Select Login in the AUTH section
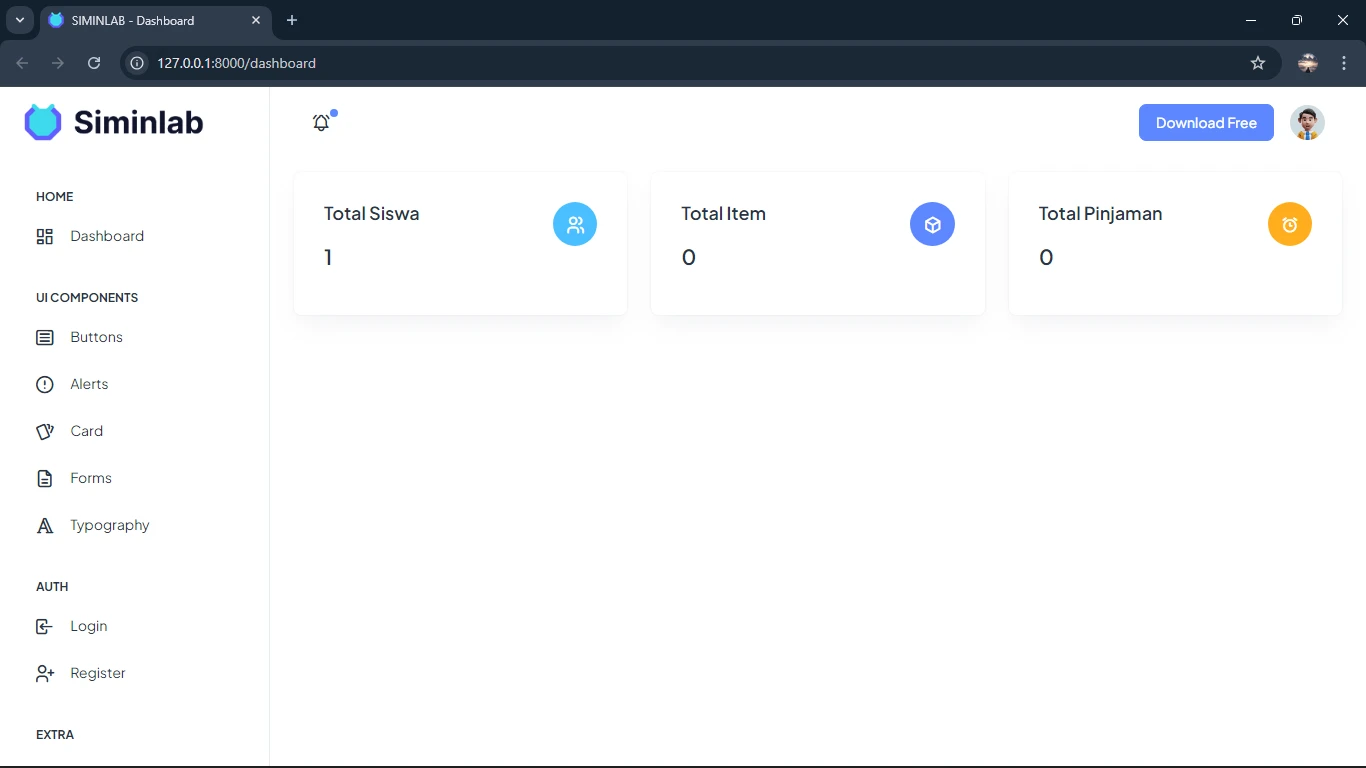Screen dimensions: 1366x768 88,627
